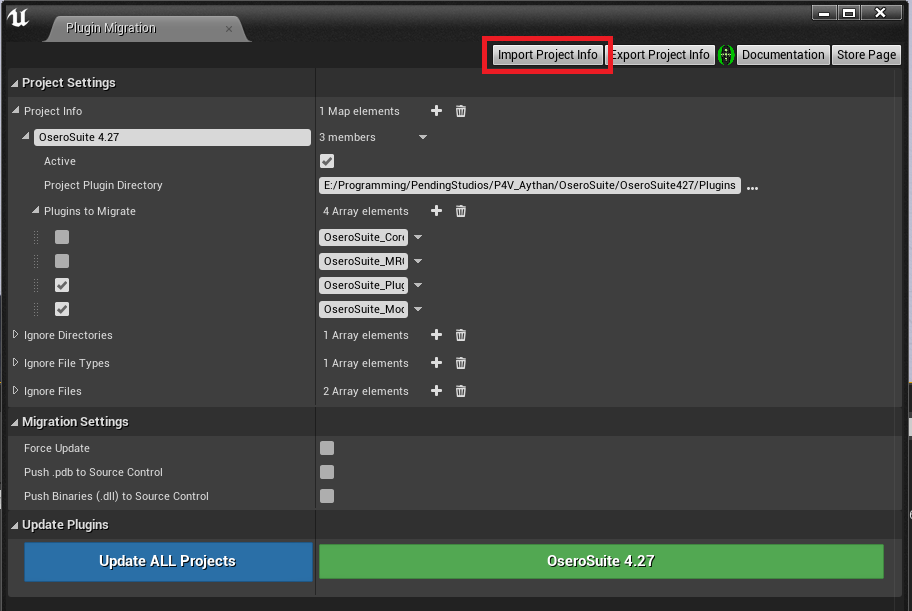The width and height of the screenshot is (912, 611).
Task: Expand Ignore Directories
Action: pyautogui.click(x=16, y=335)
